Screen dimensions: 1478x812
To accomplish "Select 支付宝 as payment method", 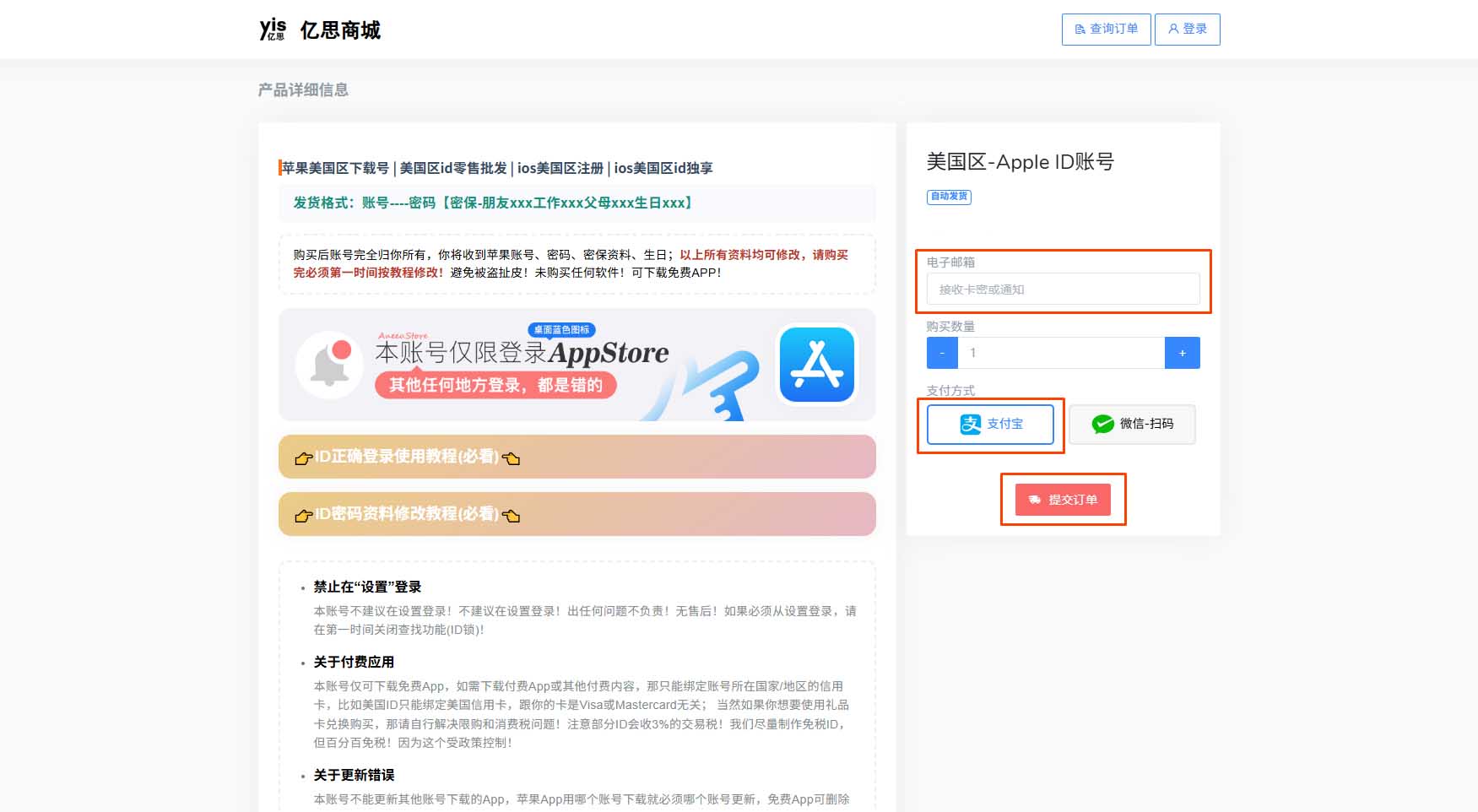I will coord(989,424).
